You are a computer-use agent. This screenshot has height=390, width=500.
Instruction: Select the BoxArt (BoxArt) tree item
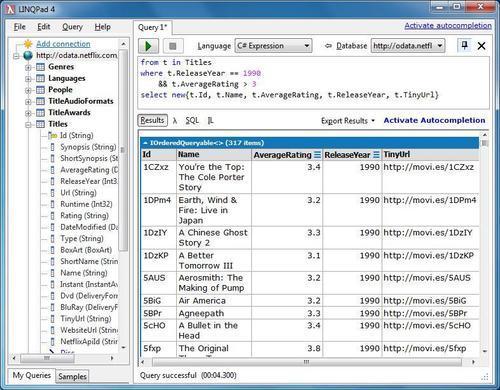click(86, 250)
